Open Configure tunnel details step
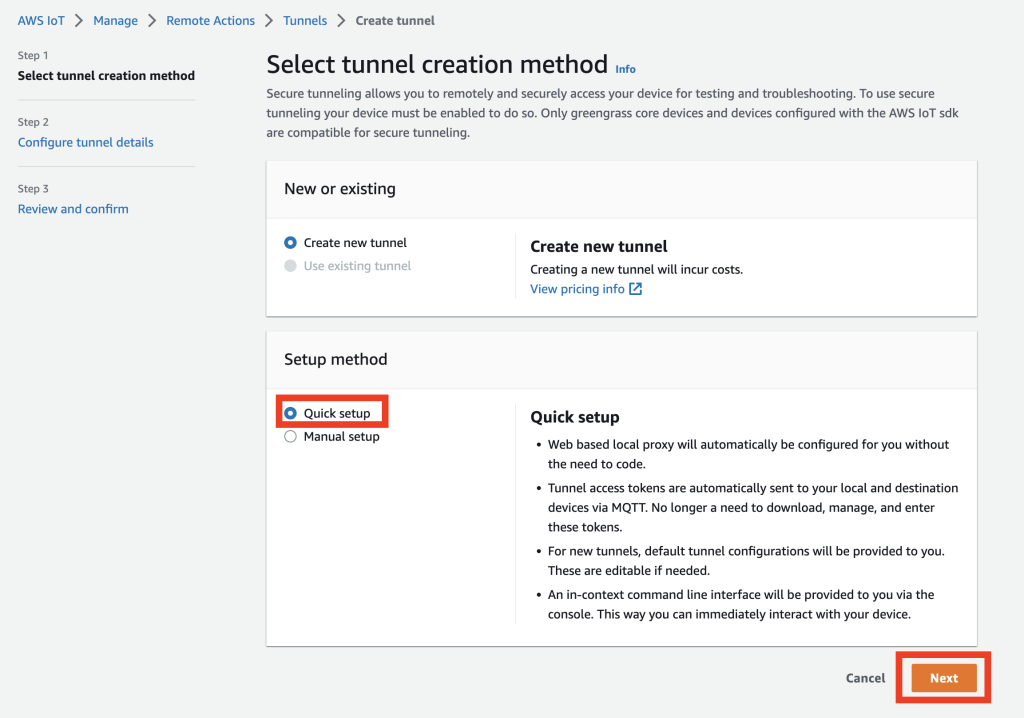This screenshot has width=1024, height=718. pyautogui.click(x=86, y=143)
